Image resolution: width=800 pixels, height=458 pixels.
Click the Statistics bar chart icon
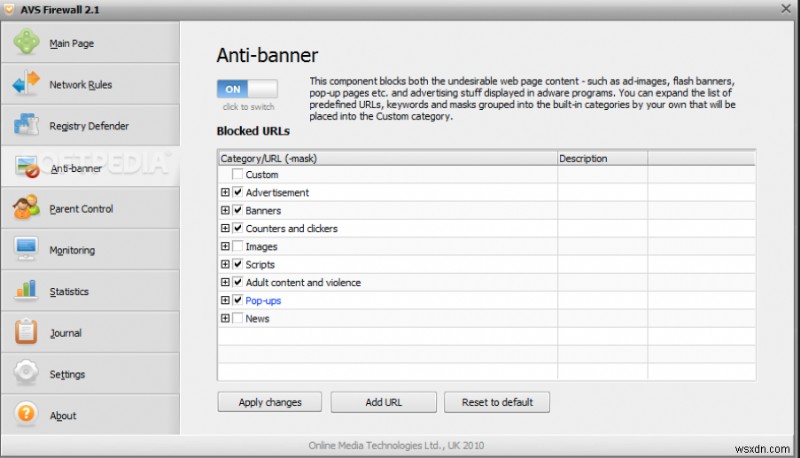(26, 290)
